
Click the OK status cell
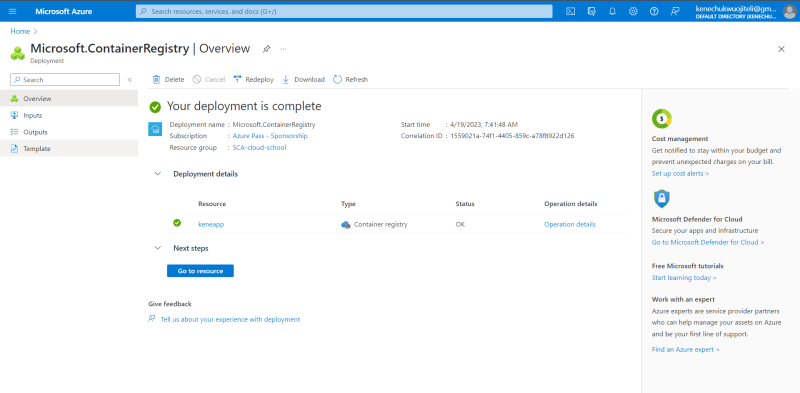460,224
